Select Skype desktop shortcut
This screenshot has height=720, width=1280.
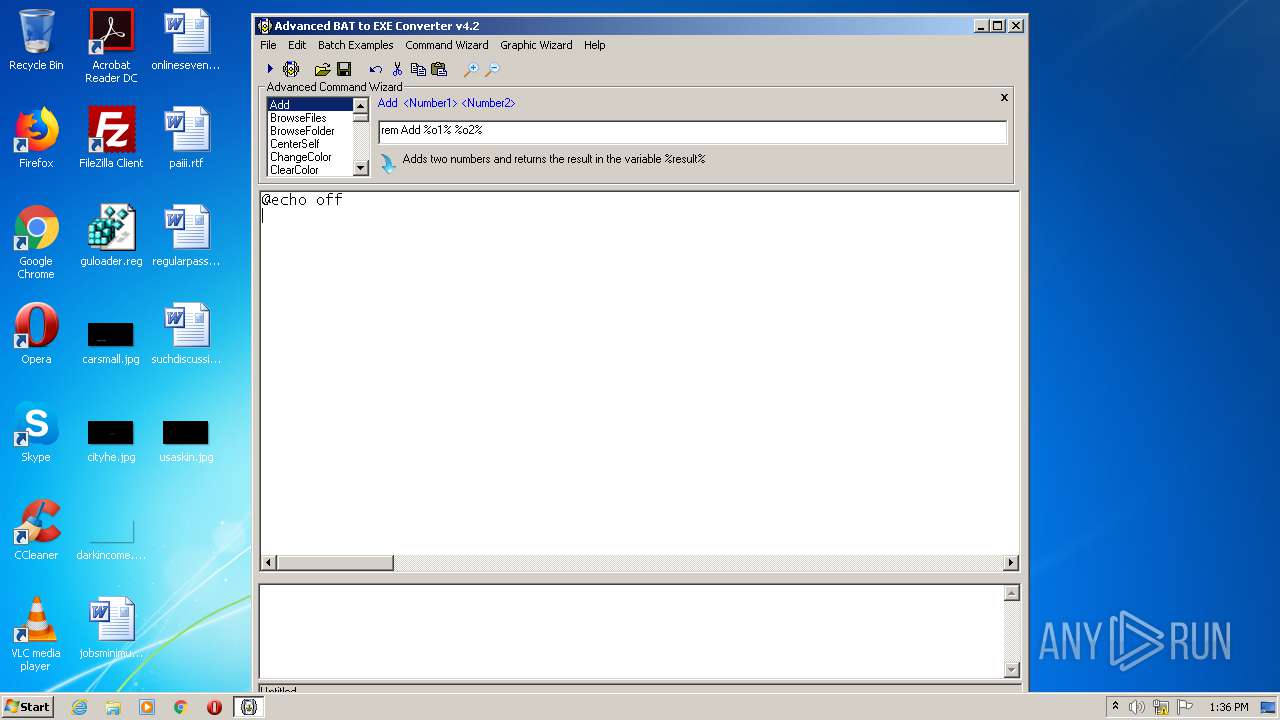click(36, 432)
